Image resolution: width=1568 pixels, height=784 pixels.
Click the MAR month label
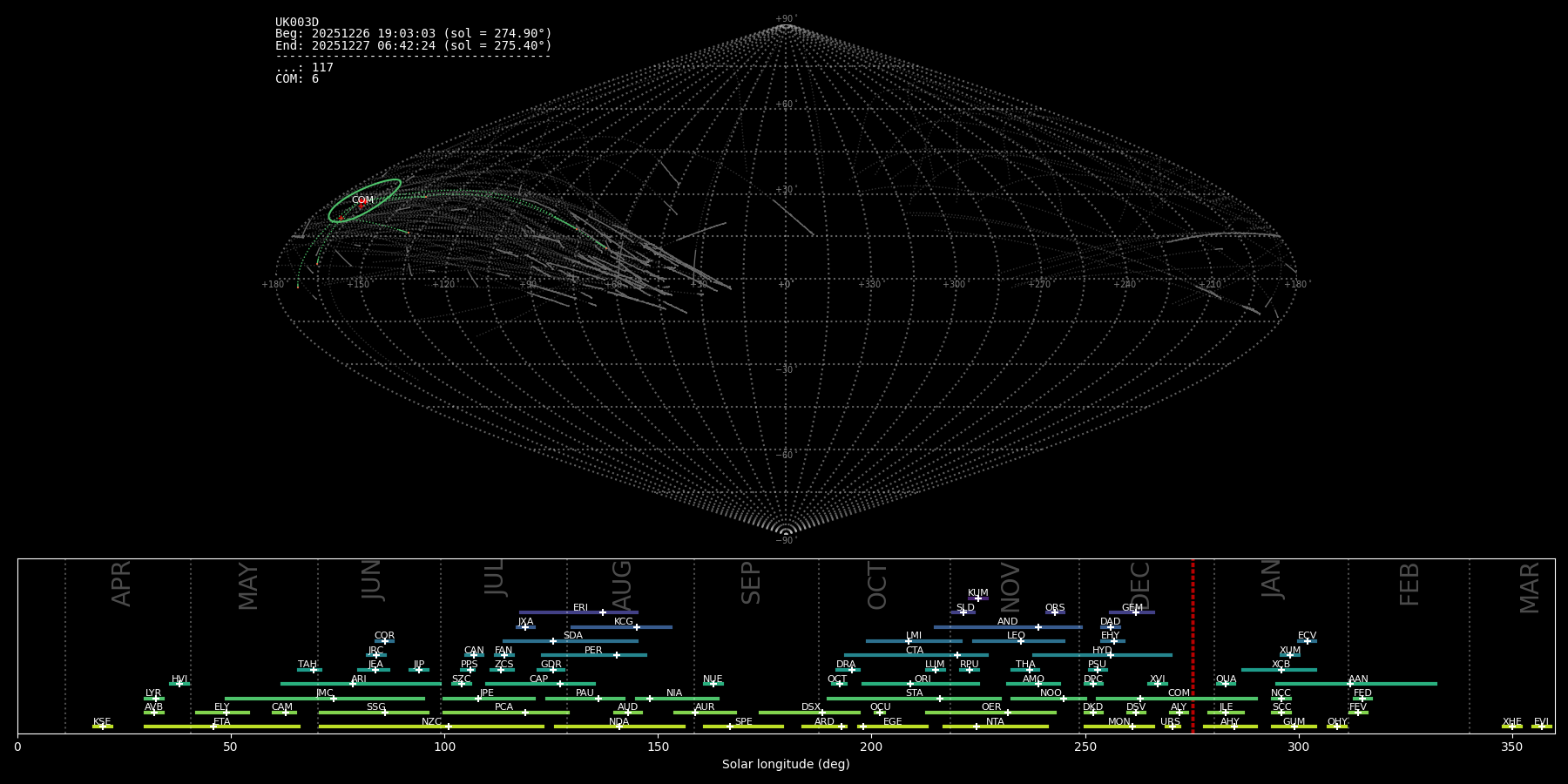[1530, 587]
